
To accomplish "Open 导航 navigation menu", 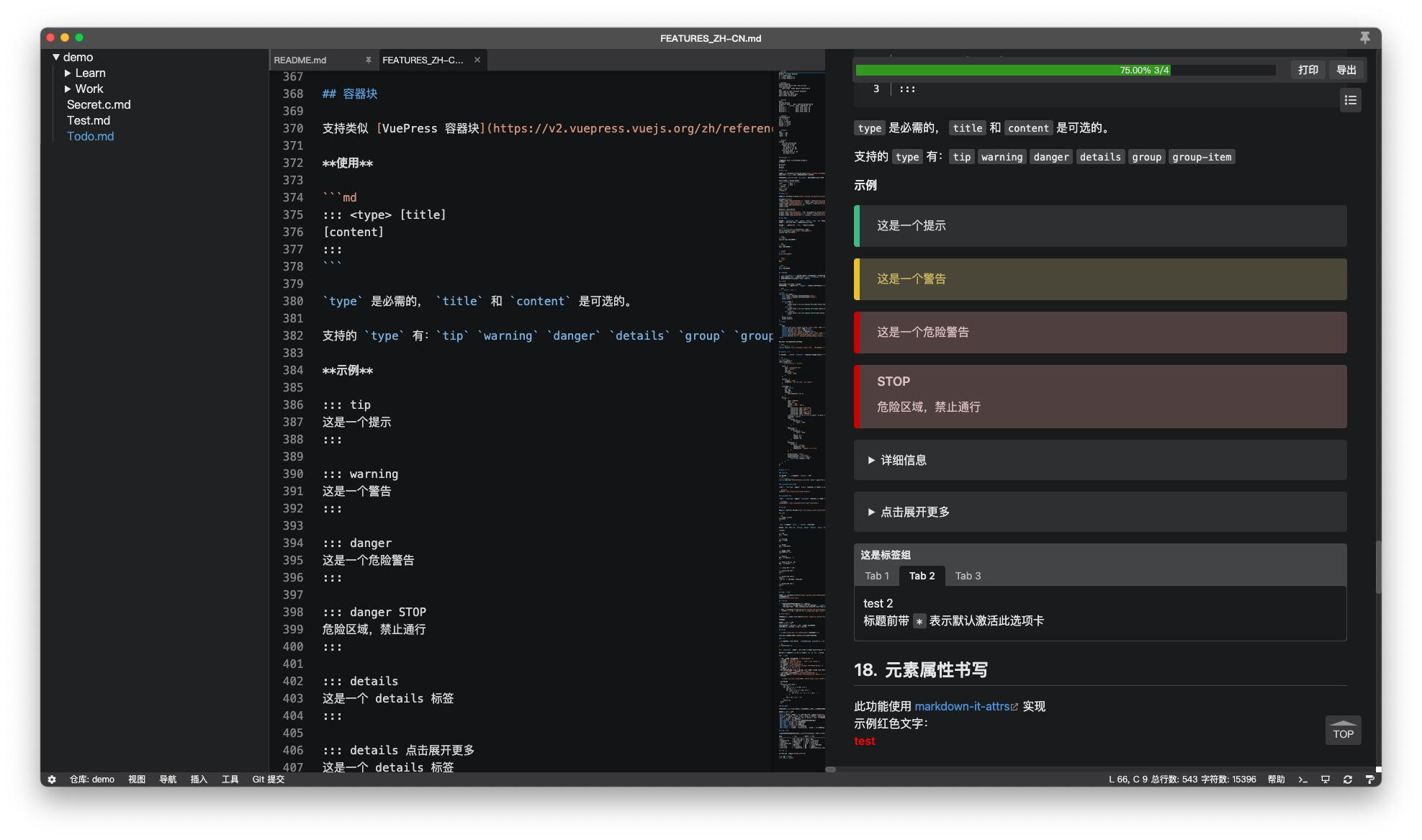I will tap(167, 779).
